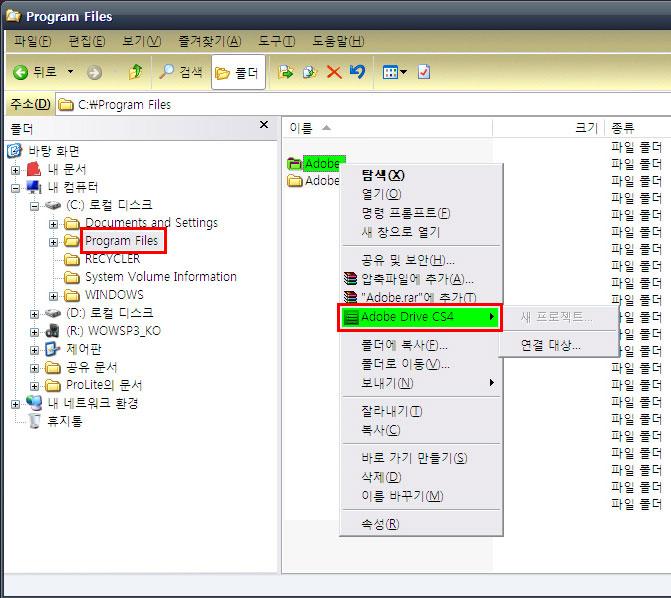Image resolution: width=671 pixels, height=598 pixels.
Task: Select Program Files in folder tree
Action: (122, 241)
